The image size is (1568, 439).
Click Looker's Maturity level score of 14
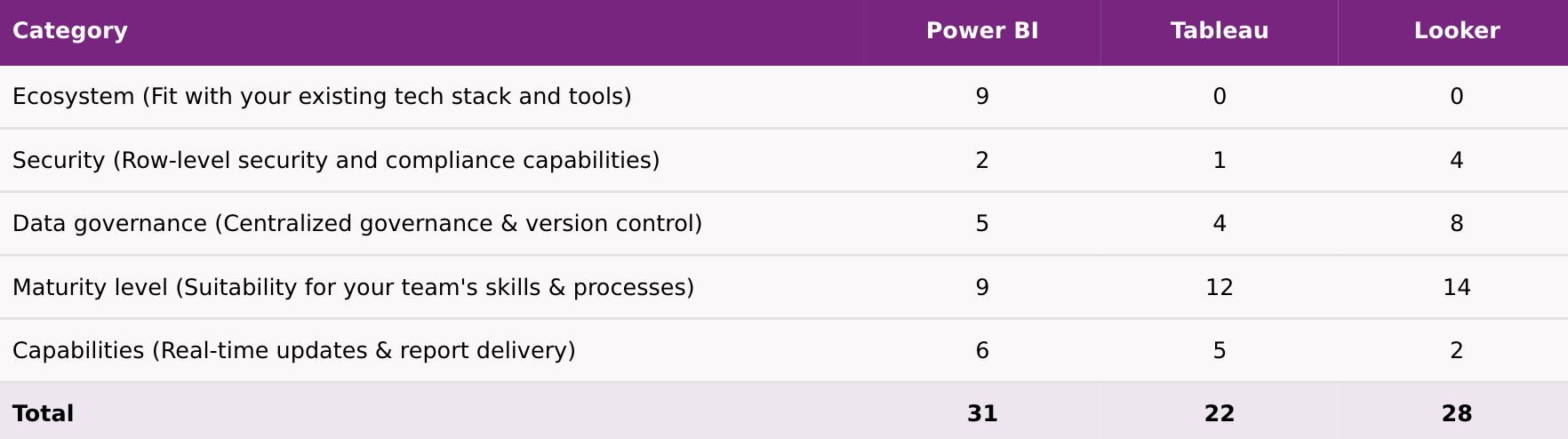coord(1457,288)
